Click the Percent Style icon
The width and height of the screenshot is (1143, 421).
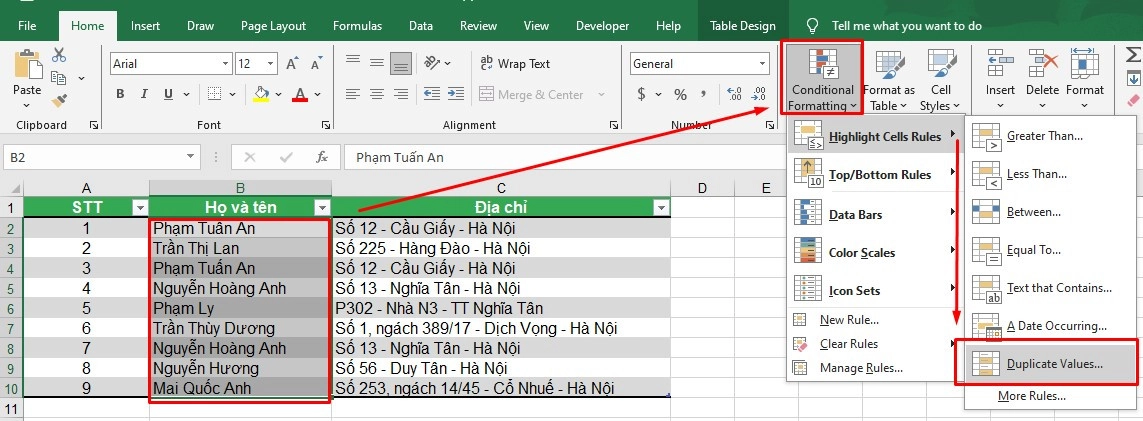point(680,95)
